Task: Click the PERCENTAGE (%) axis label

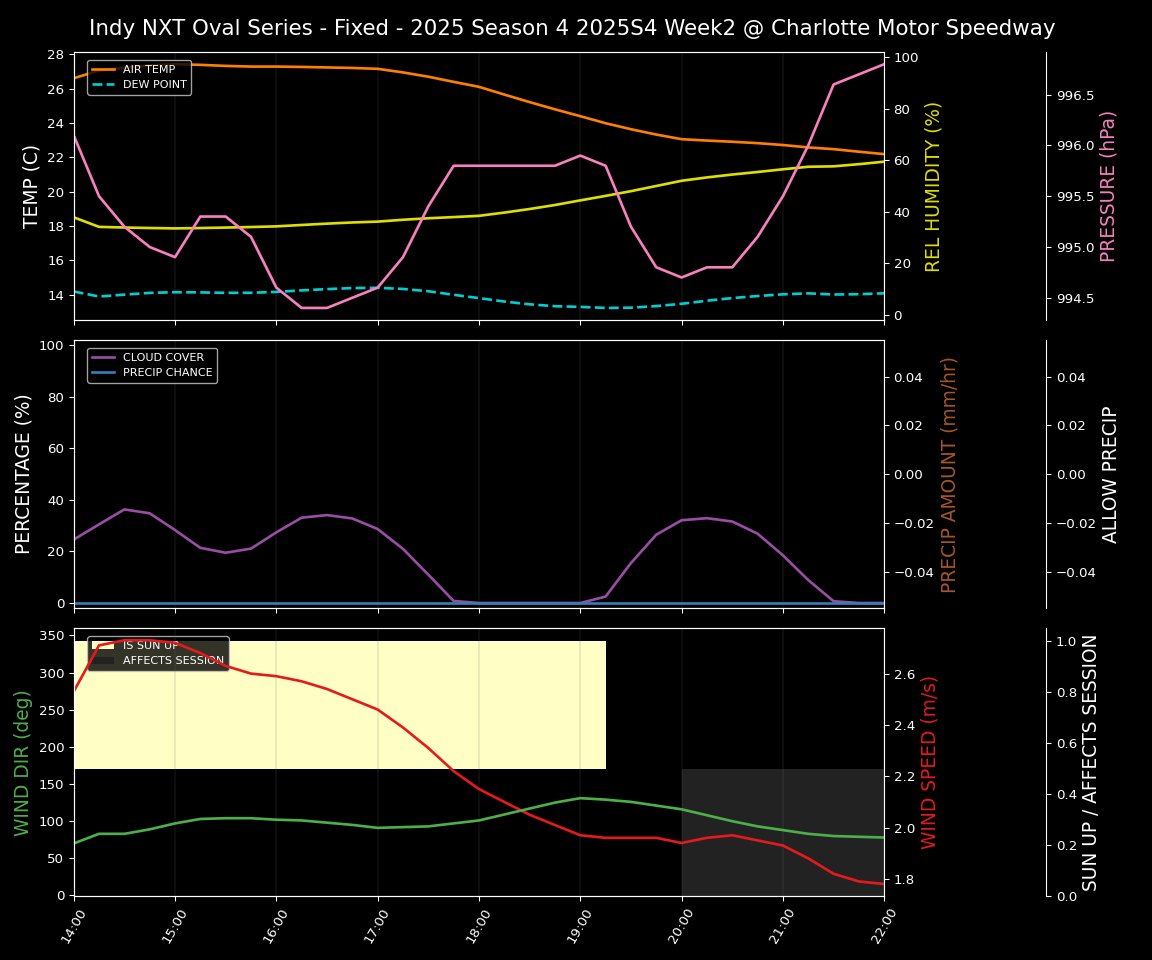Action: click(23, 474)
